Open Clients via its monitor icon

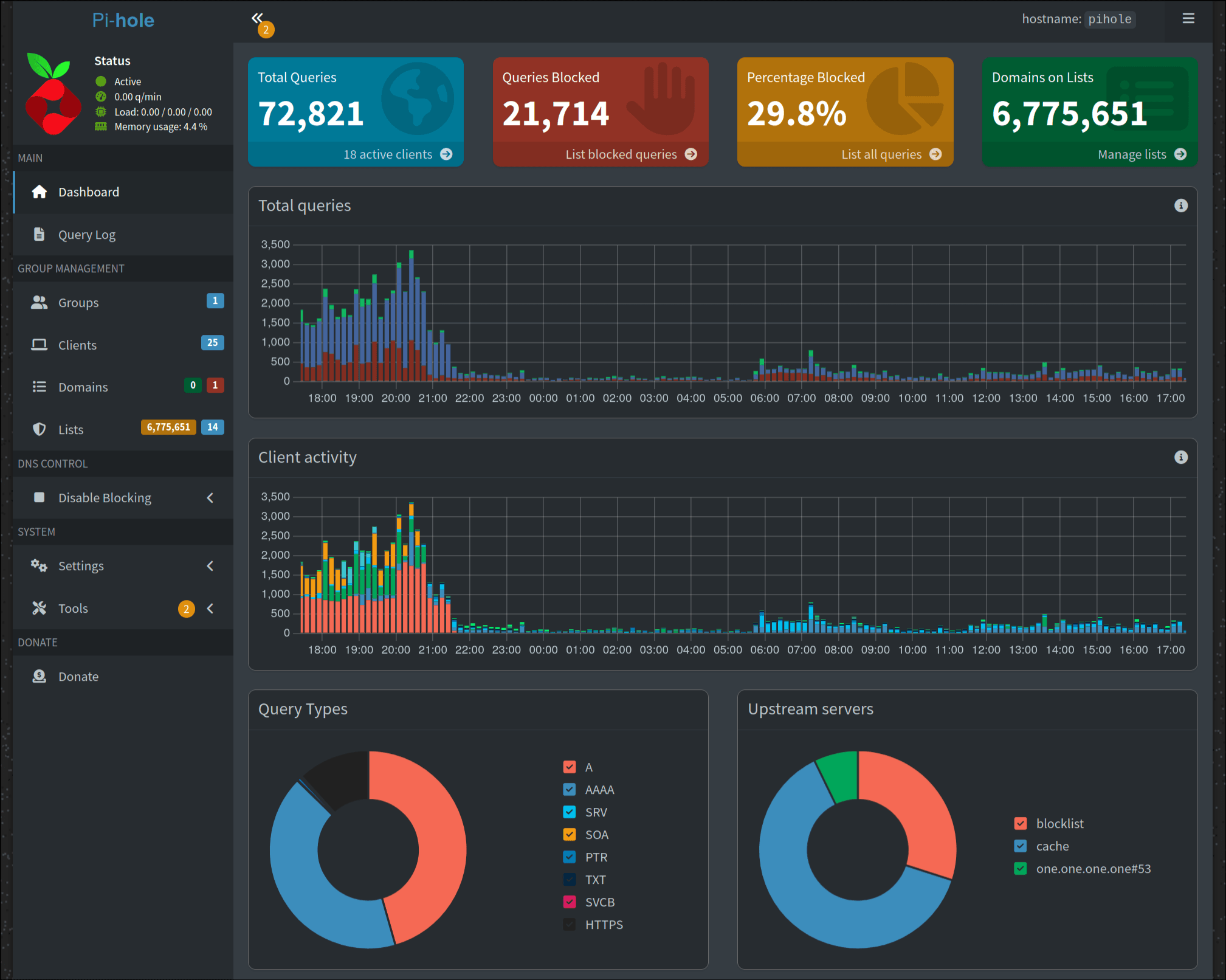[x=39, y=345]
